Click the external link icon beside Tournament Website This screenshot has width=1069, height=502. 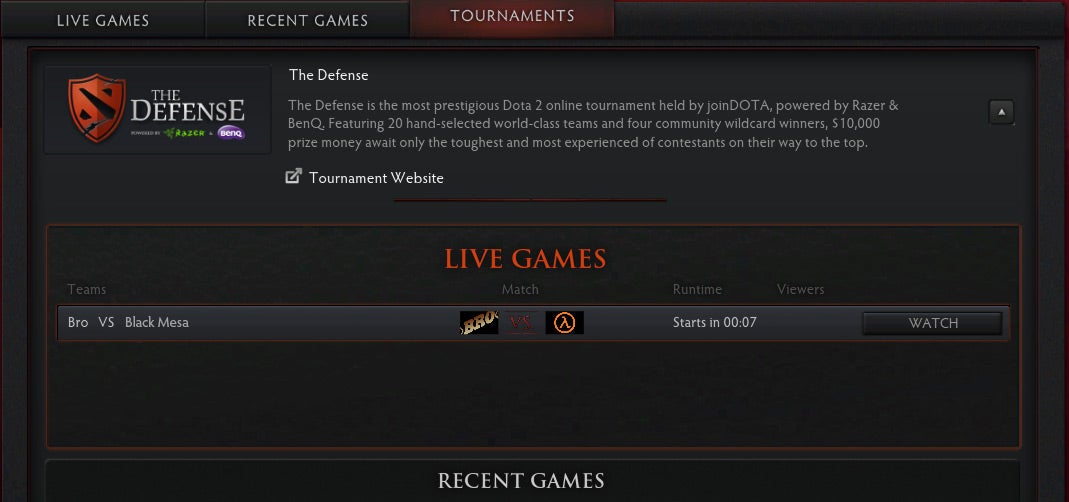click(x=293, y=177)
